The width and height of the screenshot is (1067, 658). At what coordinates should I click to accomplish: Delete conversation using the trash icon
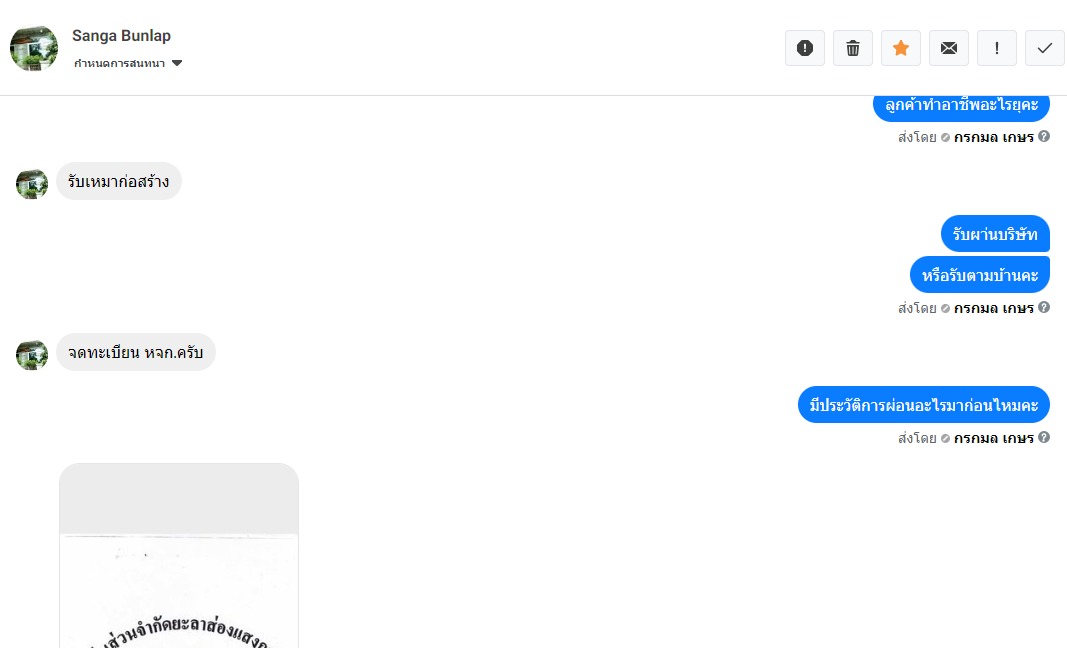click(853, 48)
